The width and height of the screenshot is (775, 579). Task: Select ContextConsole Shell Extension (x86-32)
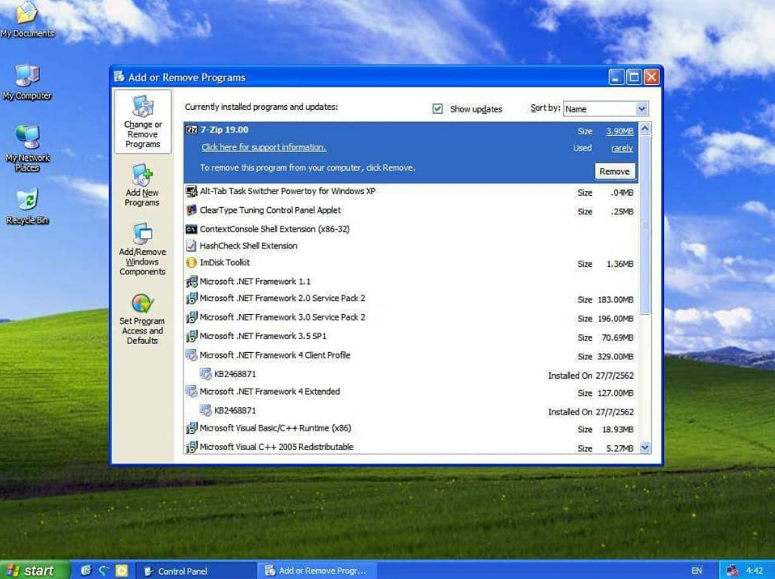(411, 229)
